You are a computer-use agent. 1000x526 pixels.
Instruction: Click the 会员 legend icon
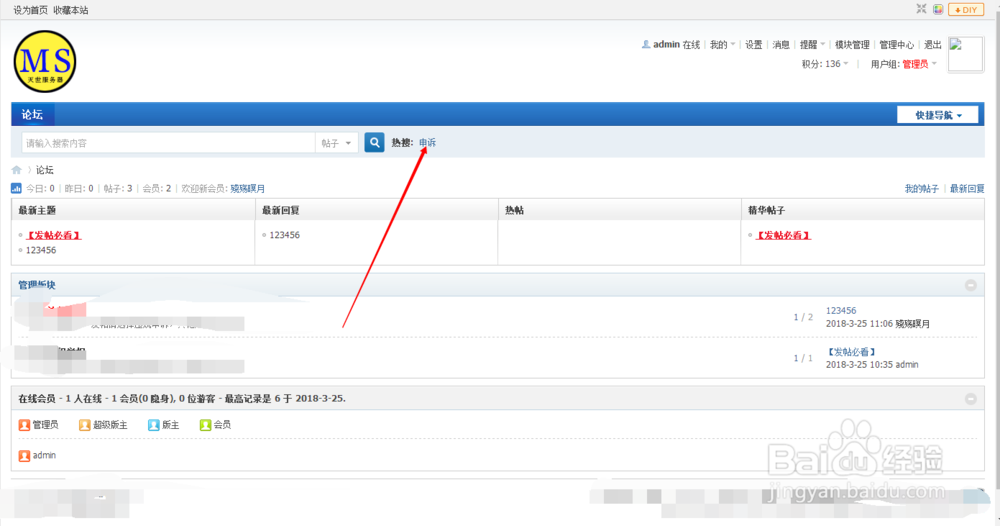coord(205,425)
